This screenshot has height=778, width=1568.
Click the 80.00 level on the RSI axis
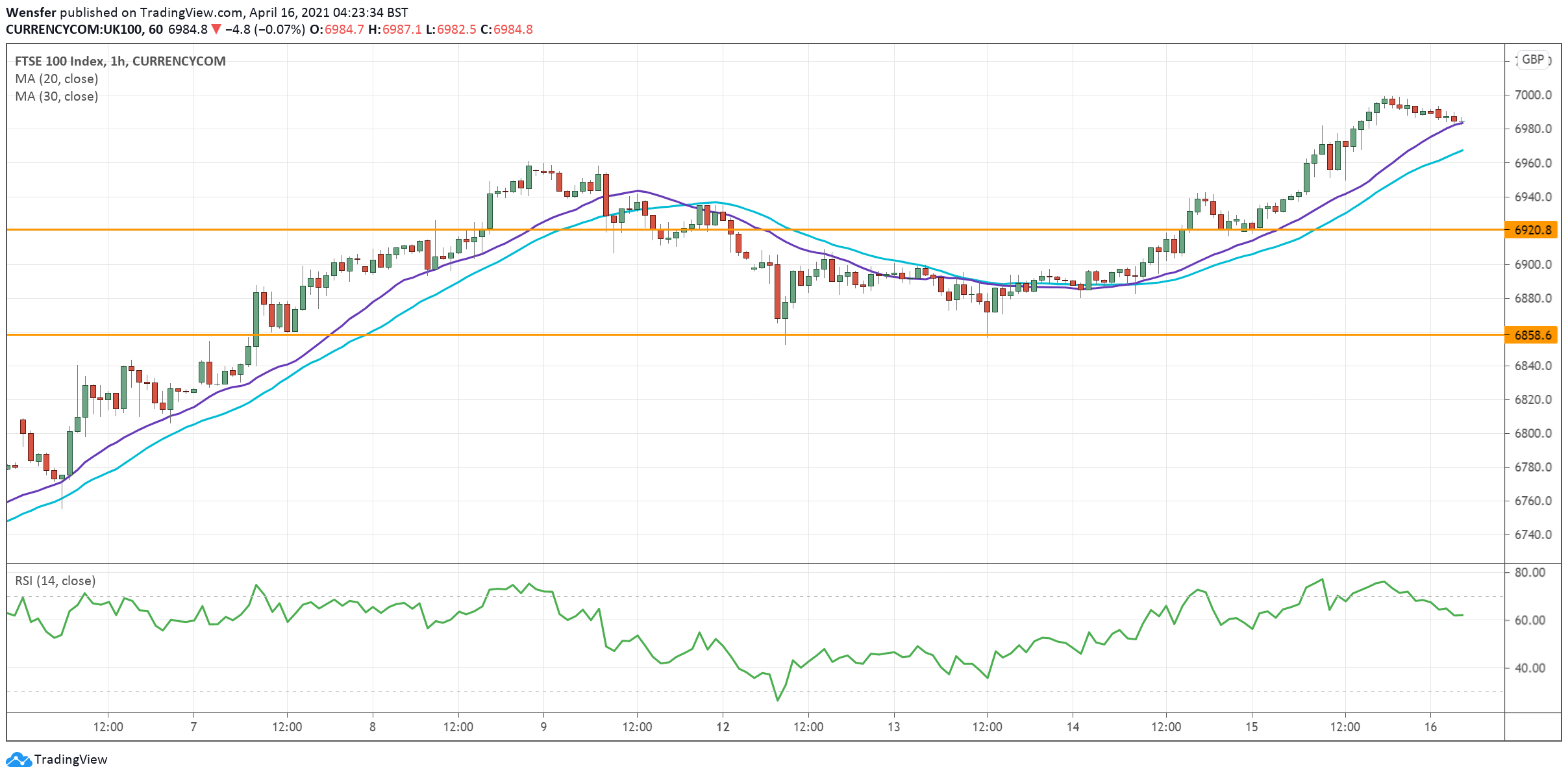point(1530,572)
